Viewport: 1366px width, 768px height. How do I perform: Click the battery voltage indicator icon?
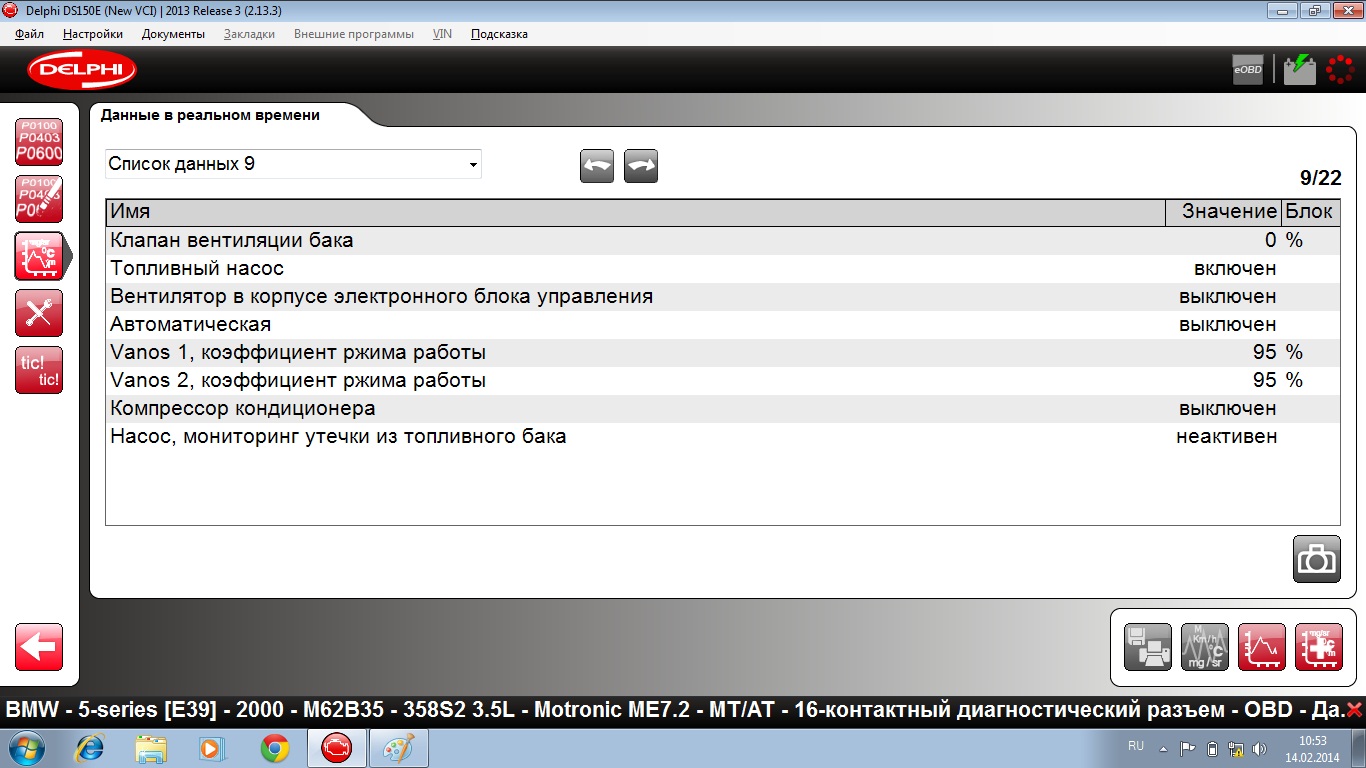1300,69
